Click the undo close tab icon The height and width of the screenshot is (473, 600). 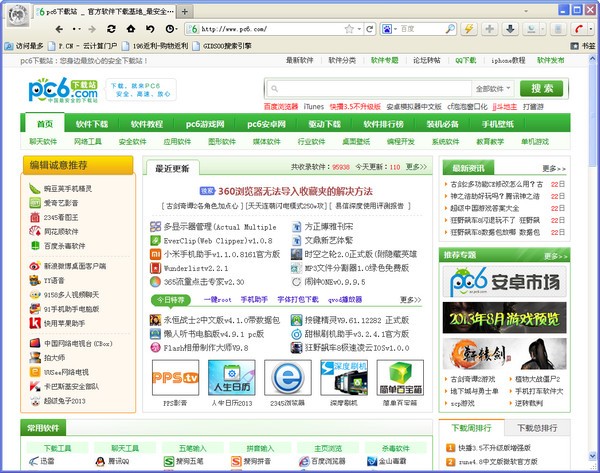[150, 29]
